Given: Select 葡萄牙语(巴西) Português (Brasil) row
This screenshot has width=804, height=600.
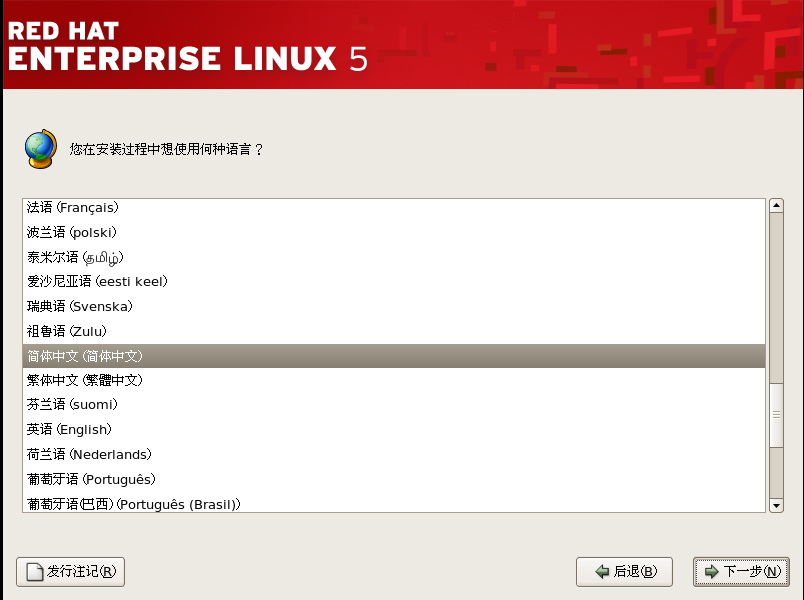Looking at the screenshot, I should 394,503.
